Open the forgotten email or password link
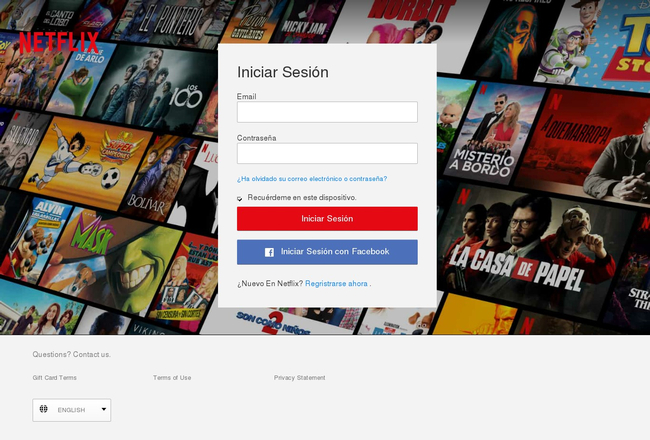Screen dimensions: 650x440 312,179
